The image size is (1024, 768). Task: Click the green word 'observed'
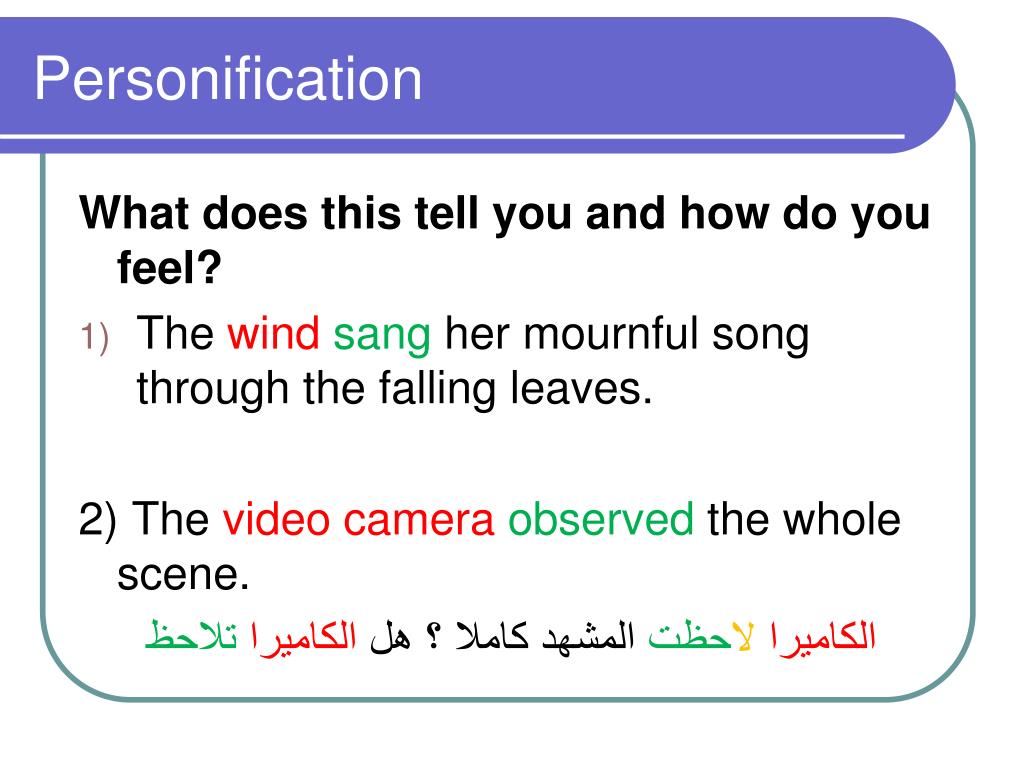601,520
